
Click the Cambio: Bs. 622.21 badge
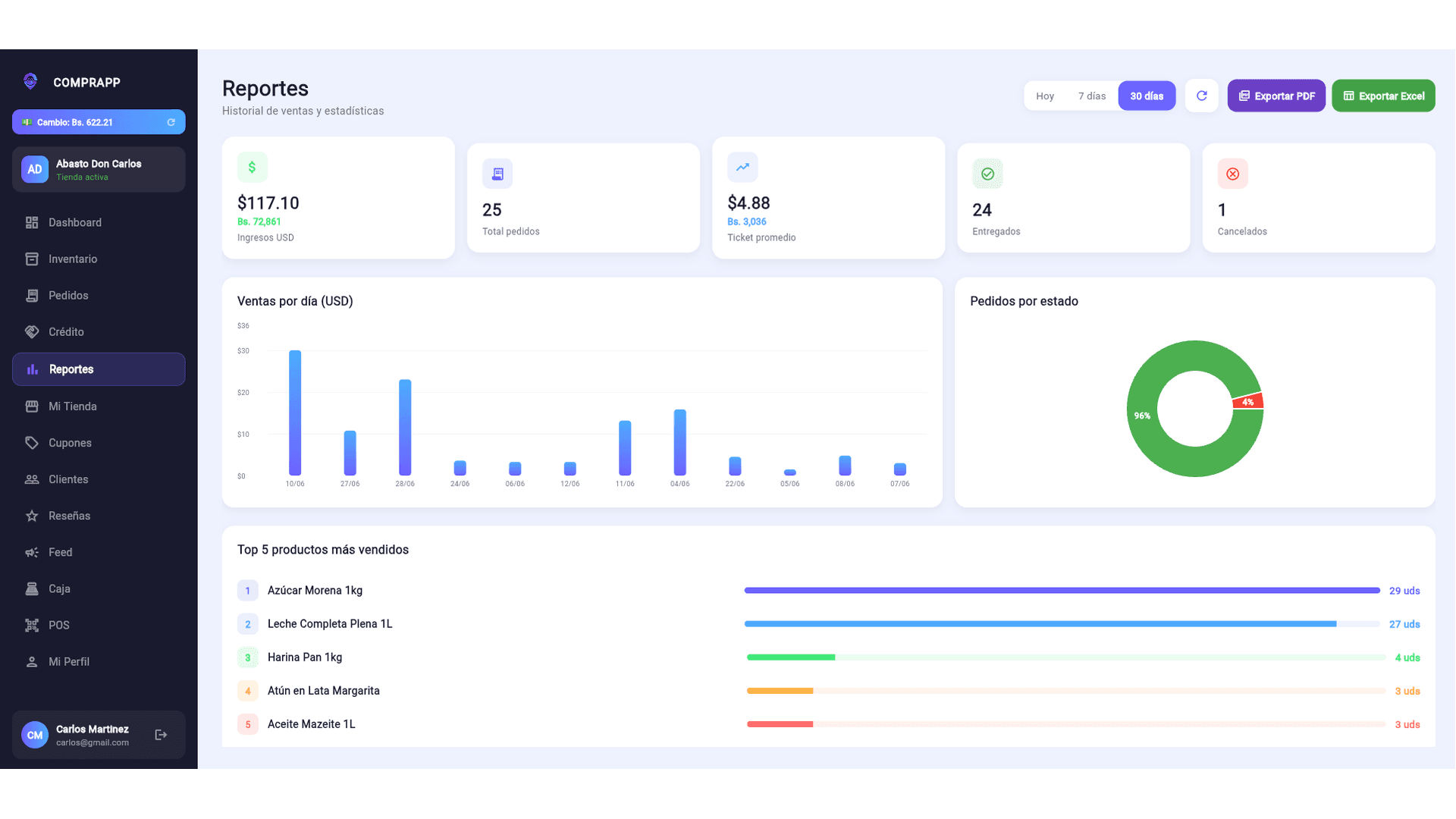coord(99,122)
